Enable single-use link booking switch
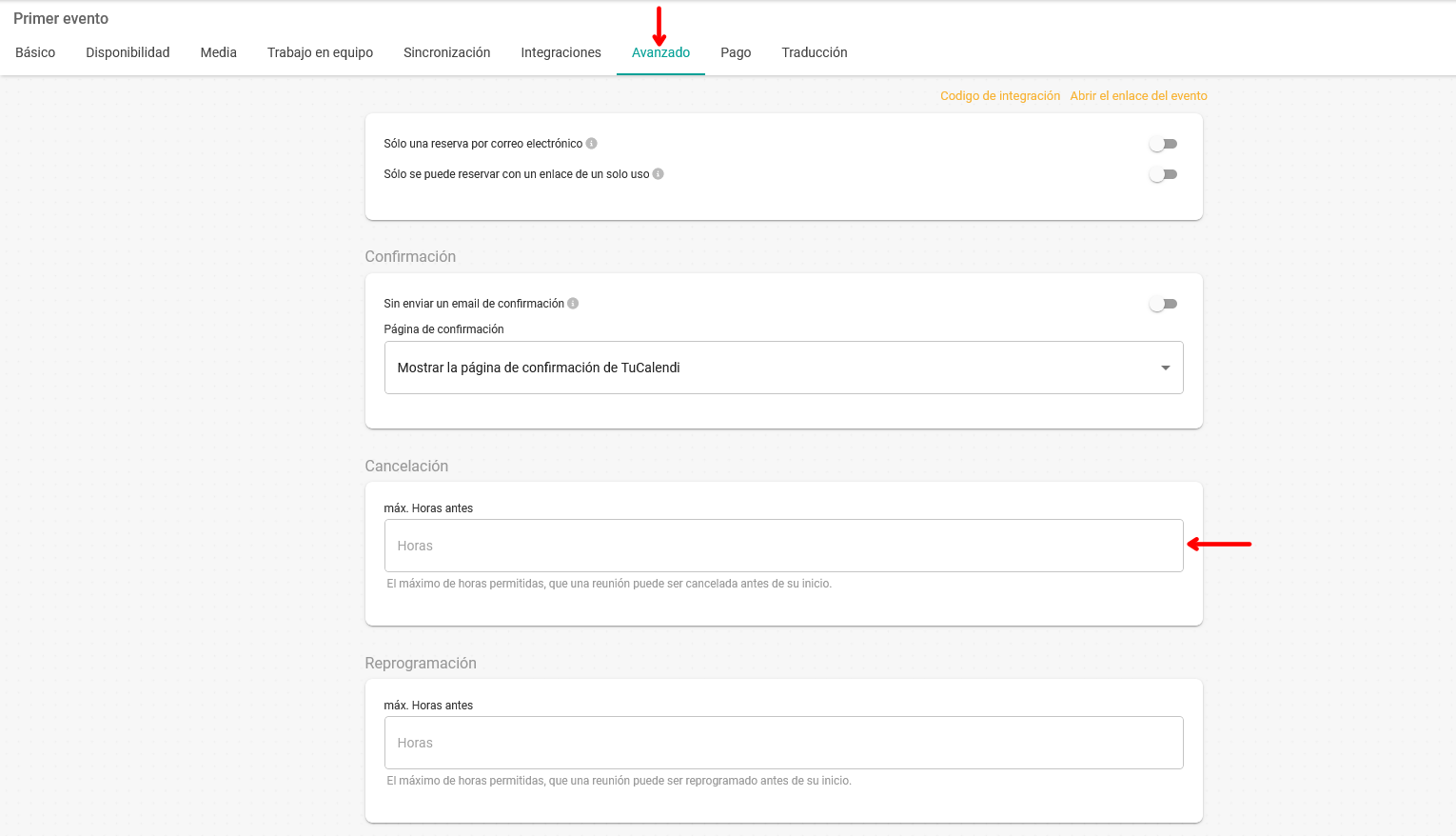 coord(1163,174)
